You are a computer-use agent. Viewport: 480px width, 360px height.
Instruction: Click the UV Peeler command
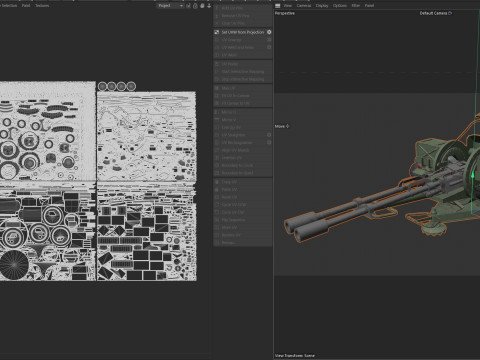[243, 64]
